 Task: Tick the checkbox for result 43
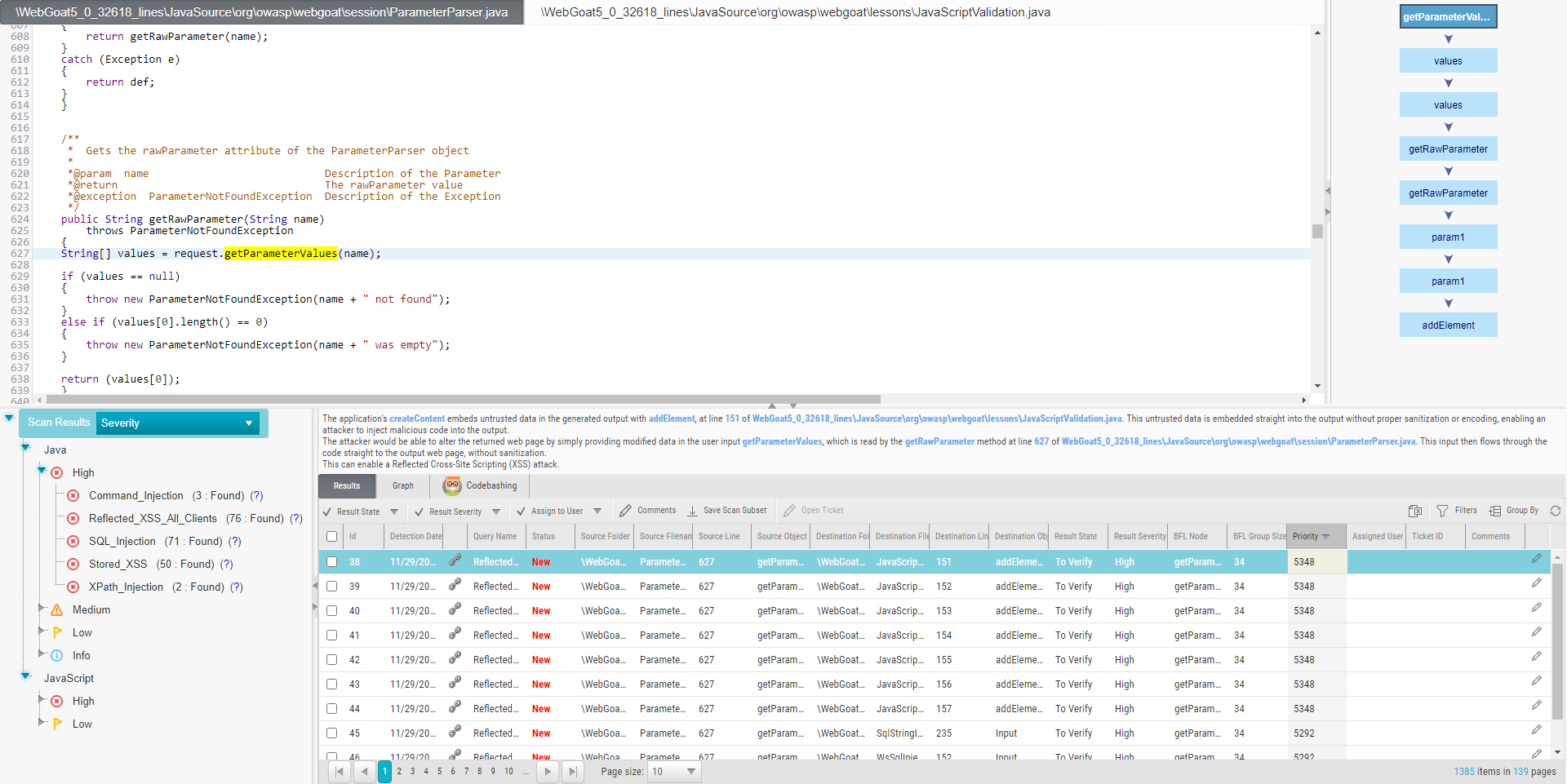[331, 684]
